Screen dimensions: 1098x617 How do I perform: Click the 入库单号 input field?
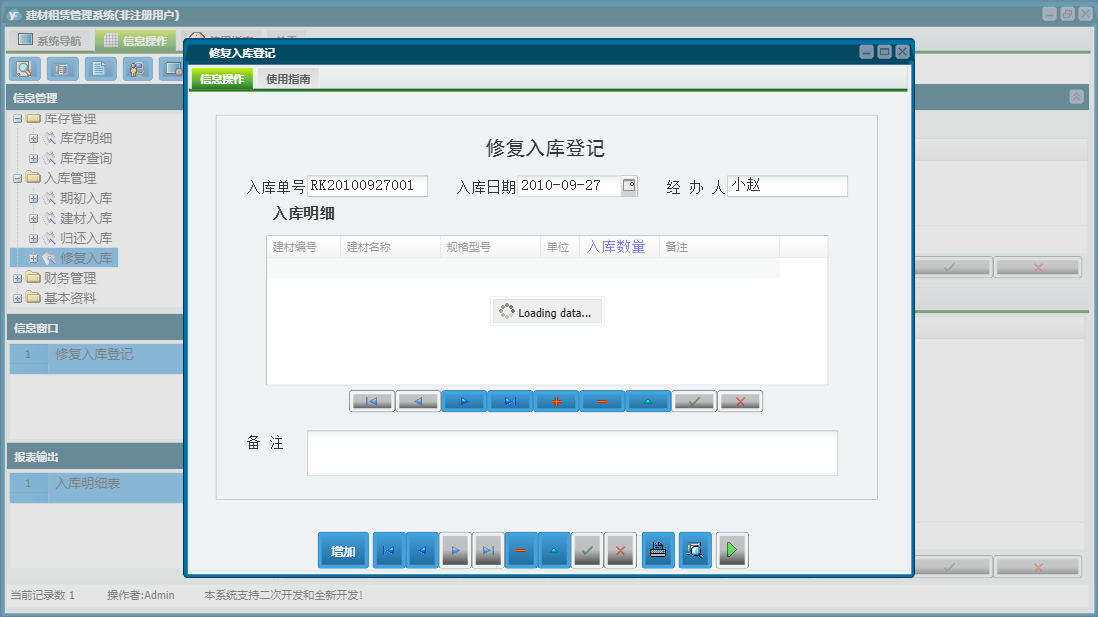coord(368,186)
